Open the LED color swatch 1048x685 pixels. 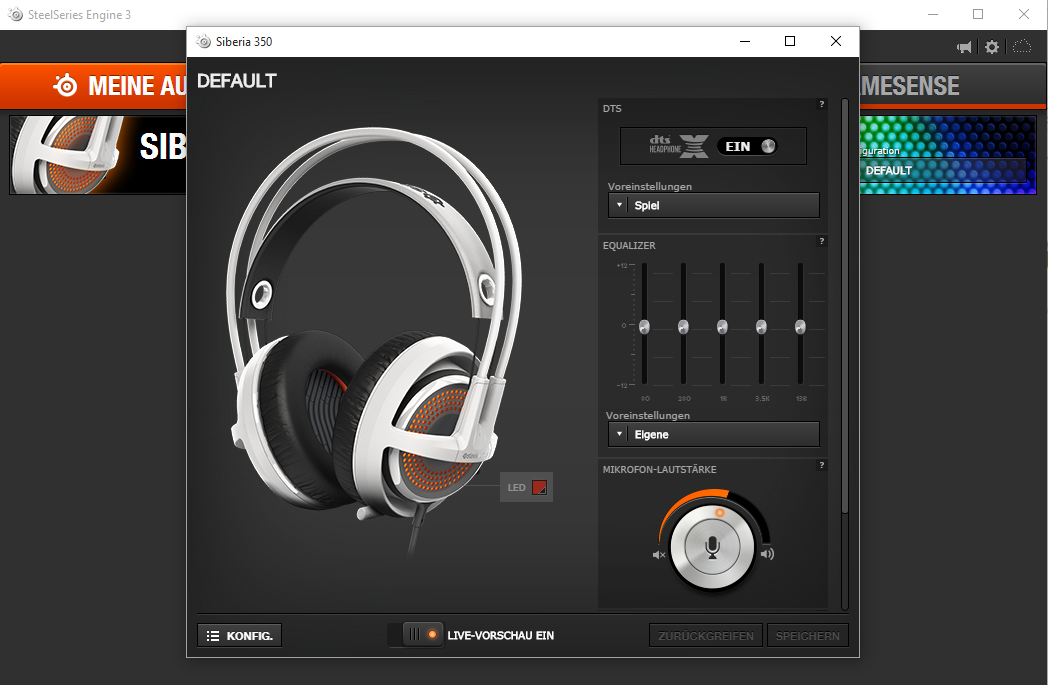click(x=539, y=487)
